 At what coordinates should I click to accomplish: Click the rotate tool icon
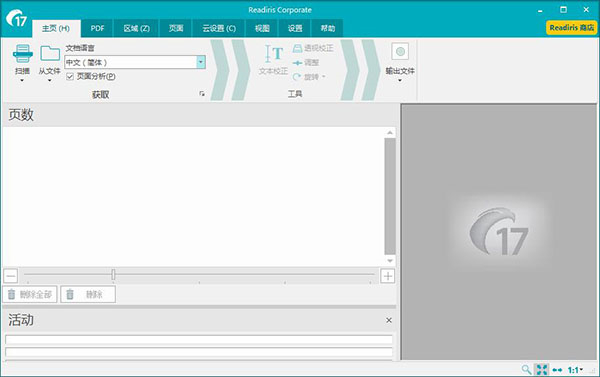pyautogui.click(x=297, y=77)
